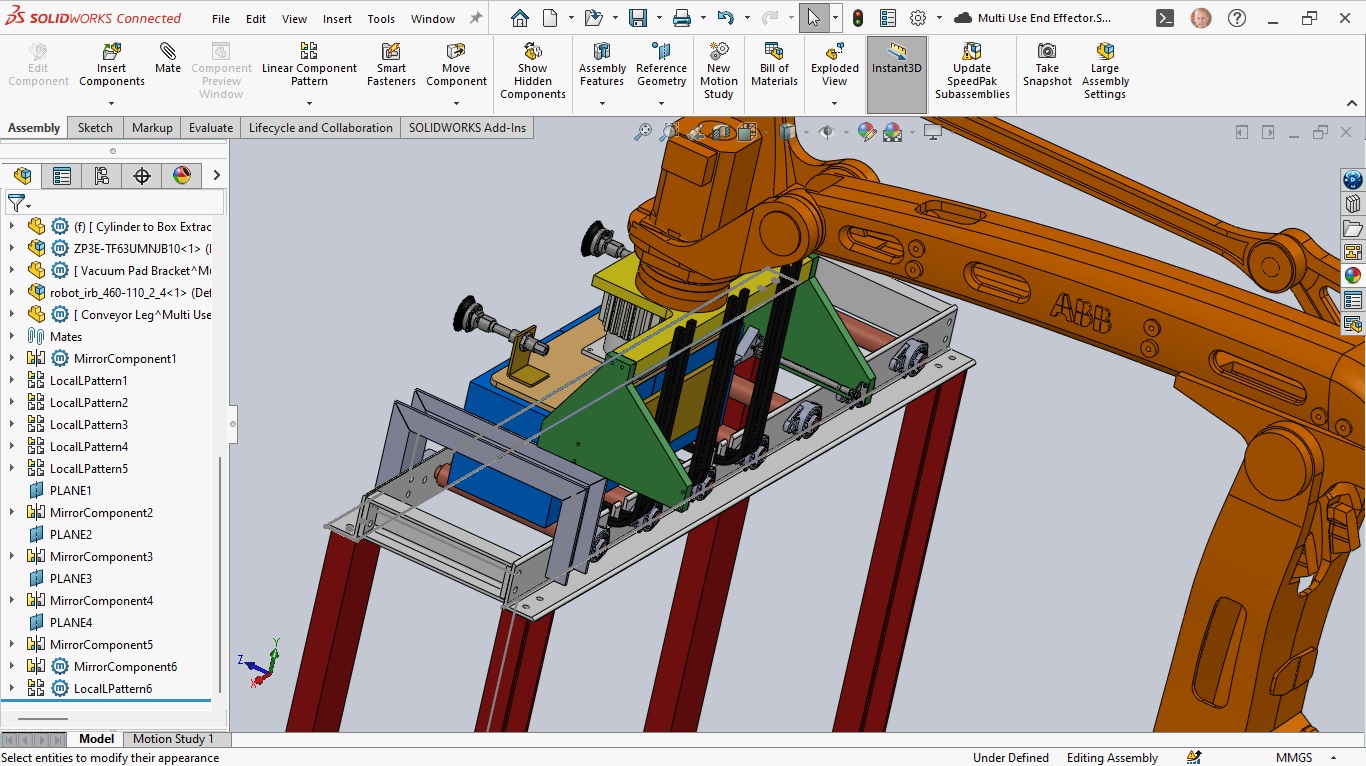1366x766 pixels.
Task: Open DimXpertManager crosshair tab
Action: [x=142, y=176]
